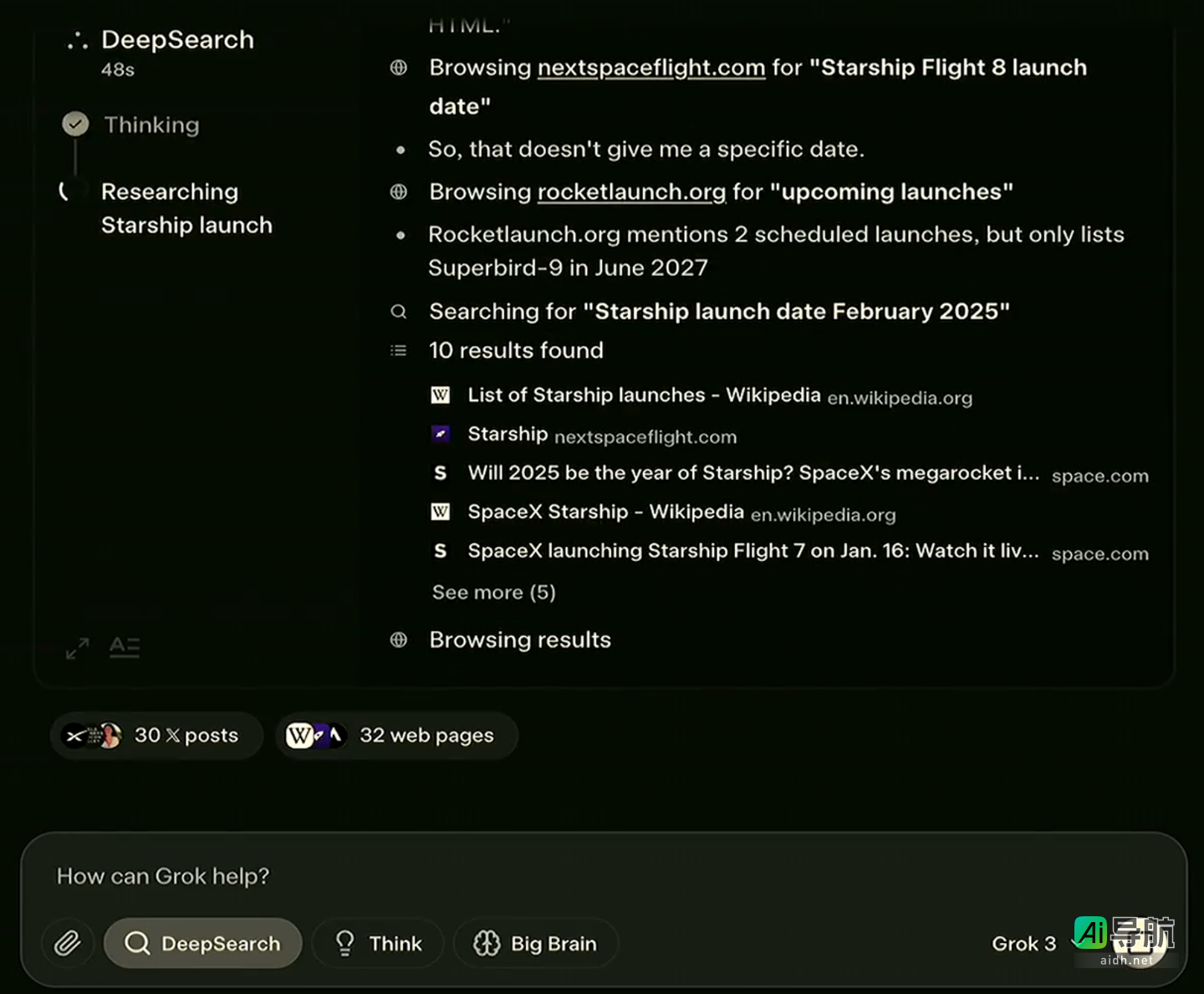Click the paperclip attachment icon

(68, 943)
